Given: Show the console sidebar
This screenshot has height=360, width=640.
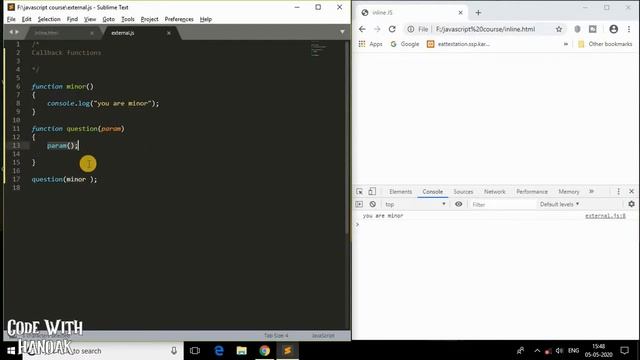Looking at the screenshot, I should pyautogui.click(x=359, y=204).
